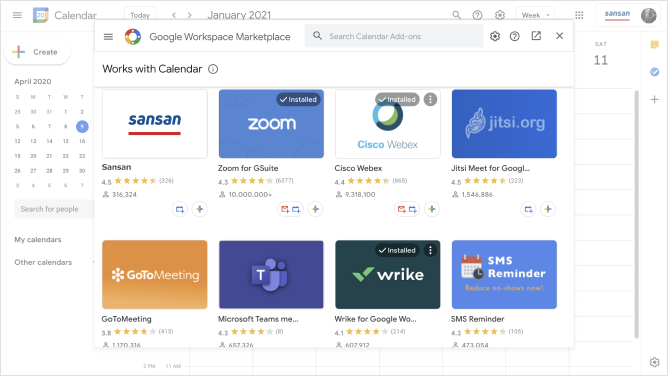Screen dimensions: 668x376
Task: Open the Sansan app thumbnail
Action: click(155, 124)
